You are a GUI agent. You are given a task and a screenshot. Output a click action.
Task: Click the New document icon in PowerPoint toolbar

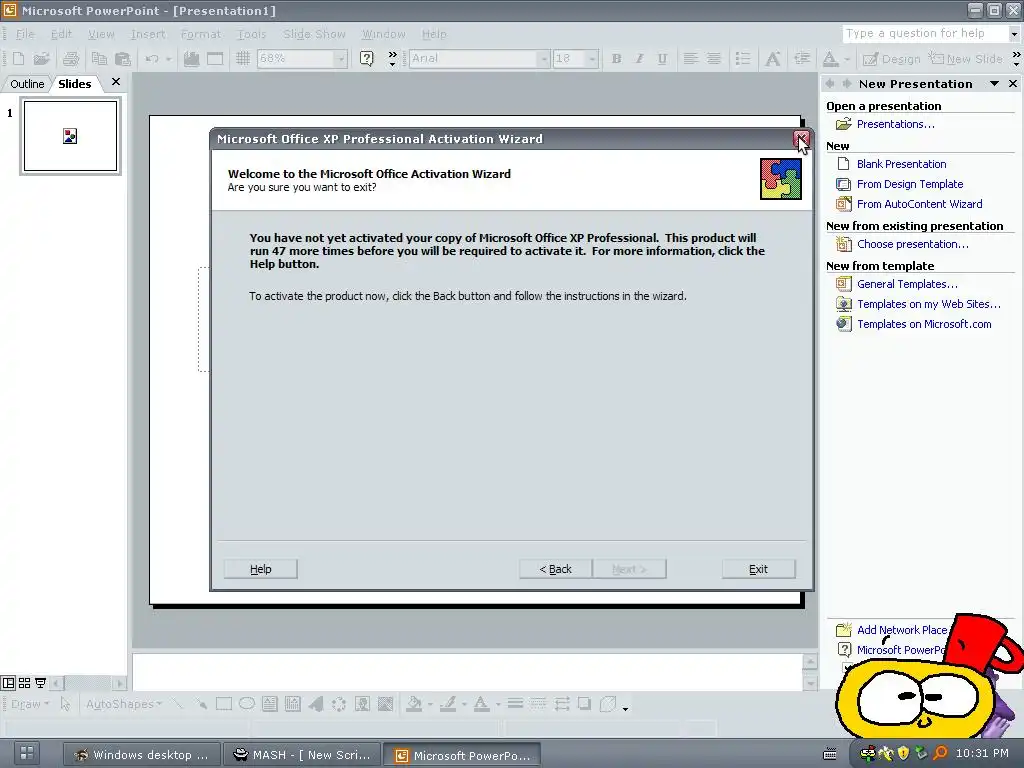click(x=18, y=59)
